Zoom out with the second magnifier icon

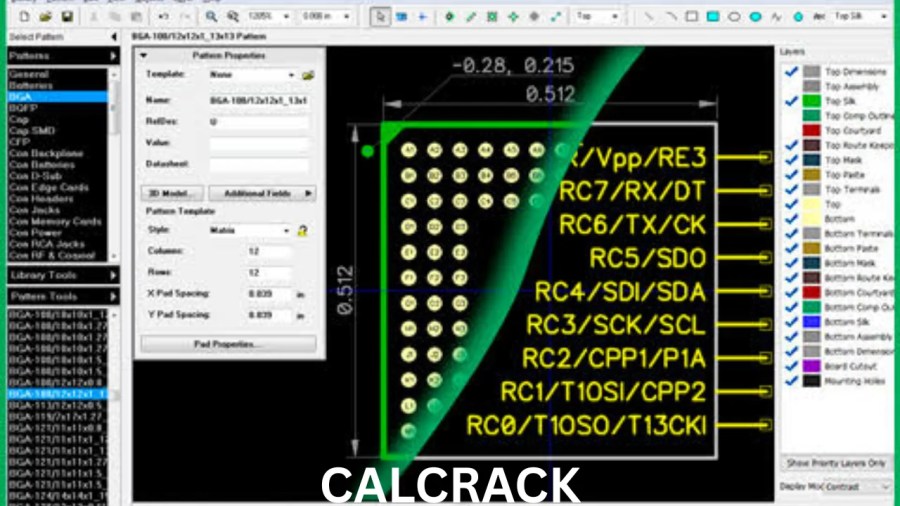click(x=232, y=17)
